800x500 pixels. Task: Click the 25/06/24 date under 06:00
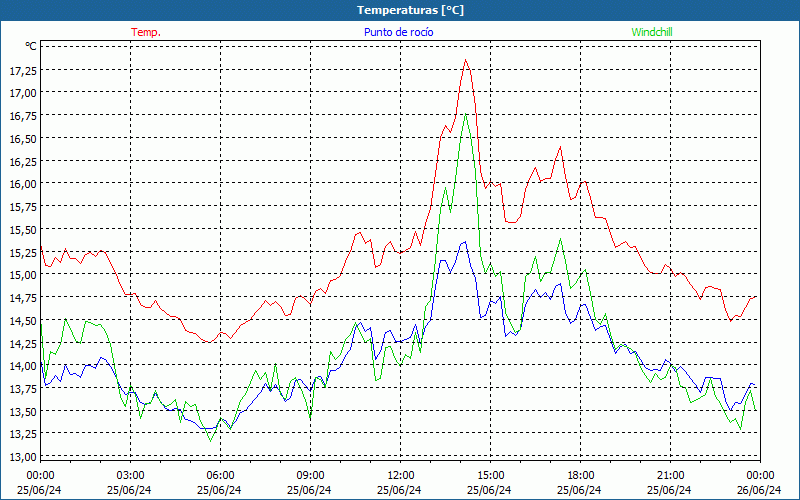pos(219,490)
